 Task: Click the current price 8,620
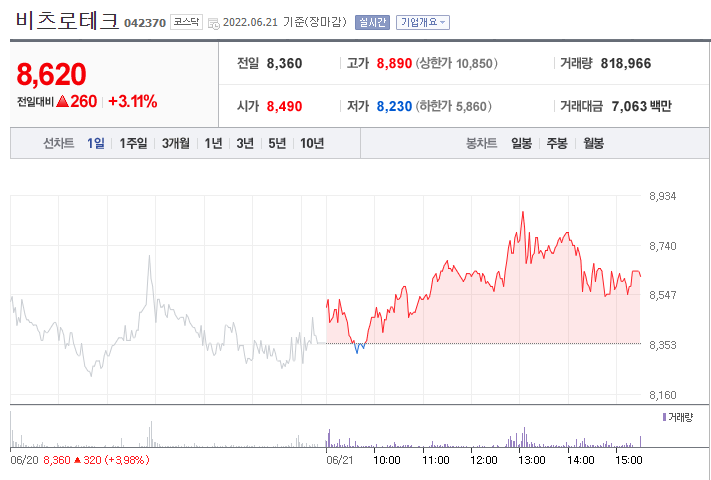51,74
